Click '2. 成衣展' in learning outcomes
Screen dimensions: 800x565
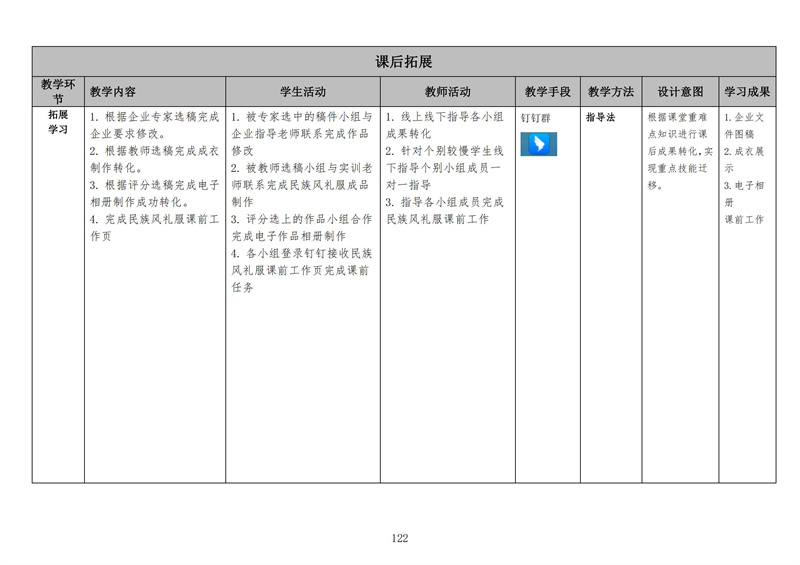(744, 152)
